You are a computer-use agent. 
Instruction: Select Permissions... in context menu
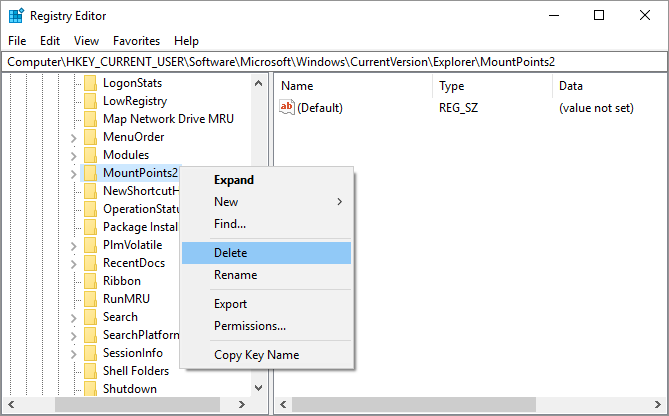250,326
